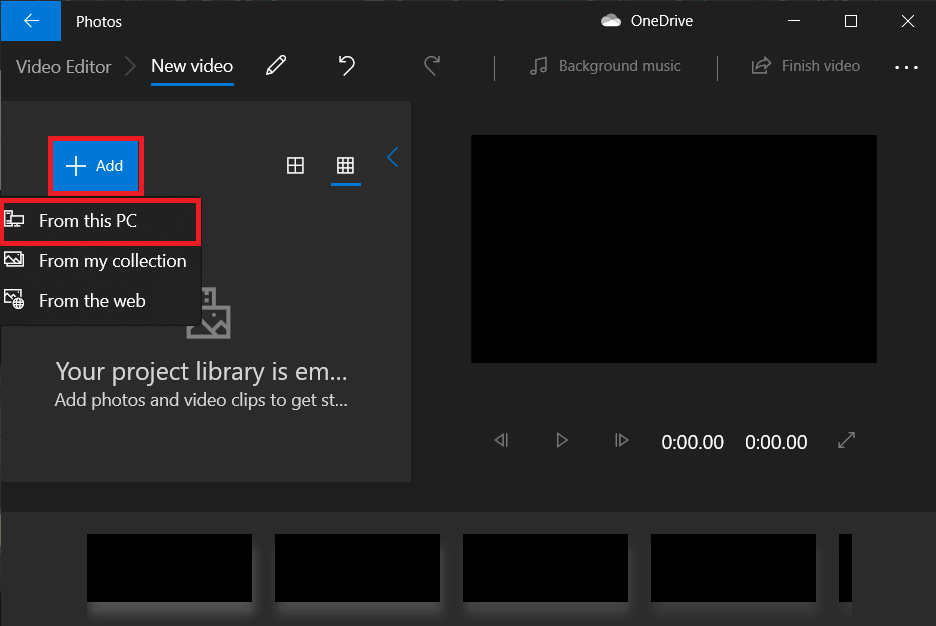Undo the last action
Image resolution: width=936 pixels, height=626 pixels.
click(x=346, y=65)
